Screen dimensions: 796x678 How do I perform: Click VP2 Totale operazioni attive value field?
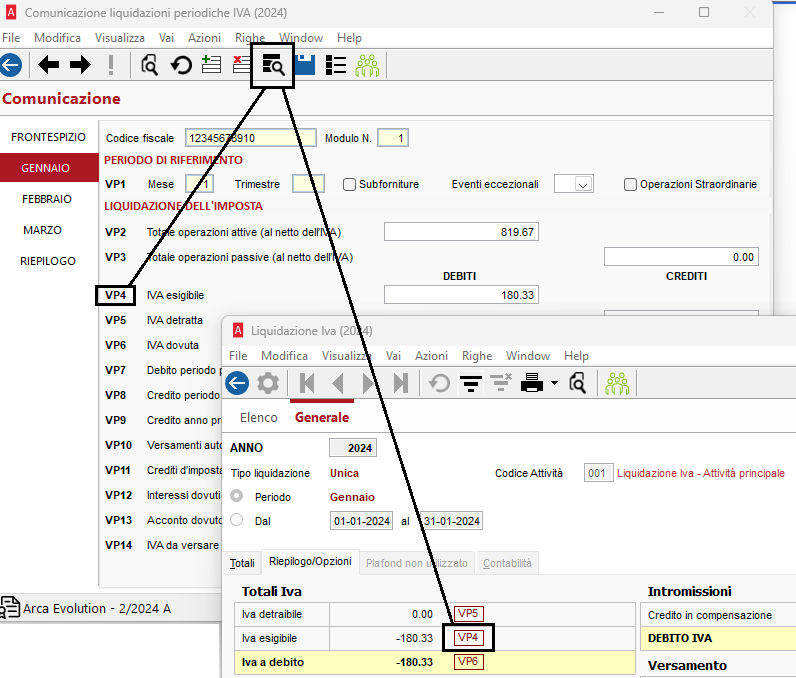461,232
